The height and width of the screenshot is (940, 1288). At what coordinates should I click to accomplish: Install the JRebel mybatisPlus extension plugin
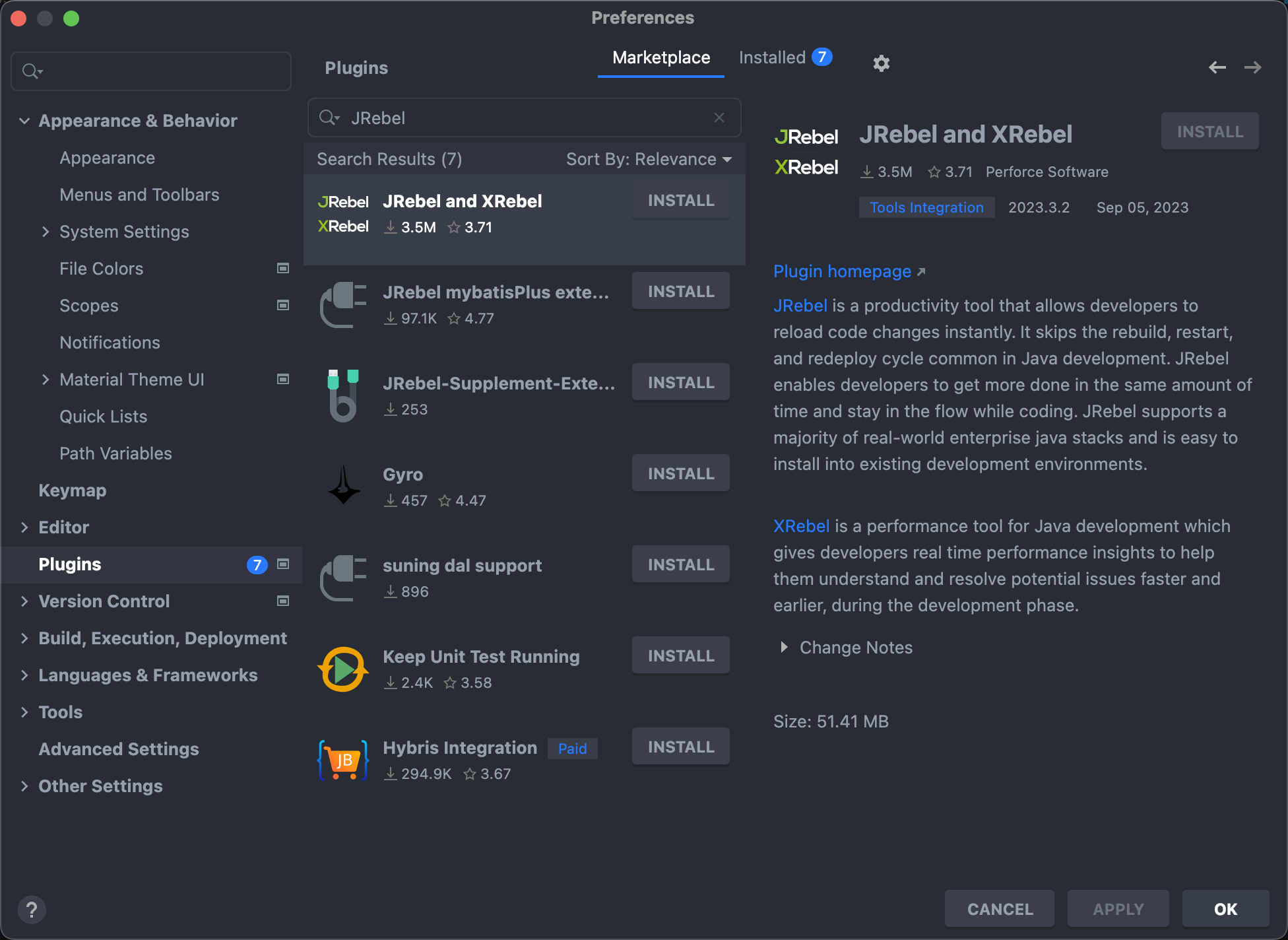681,291
